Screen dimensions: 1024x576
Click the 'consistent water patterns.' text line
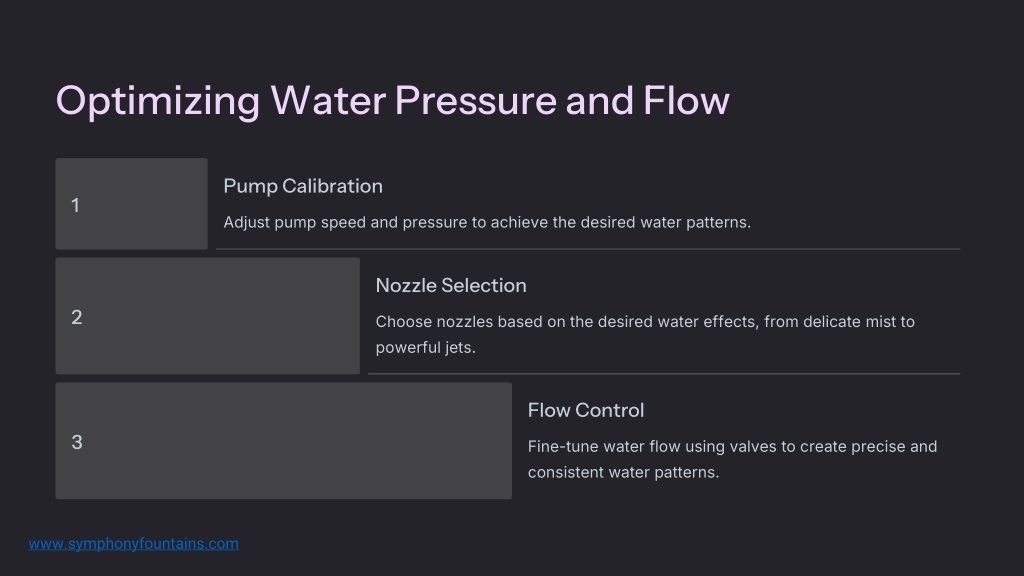pyautogui.click(x=623, y=472)
